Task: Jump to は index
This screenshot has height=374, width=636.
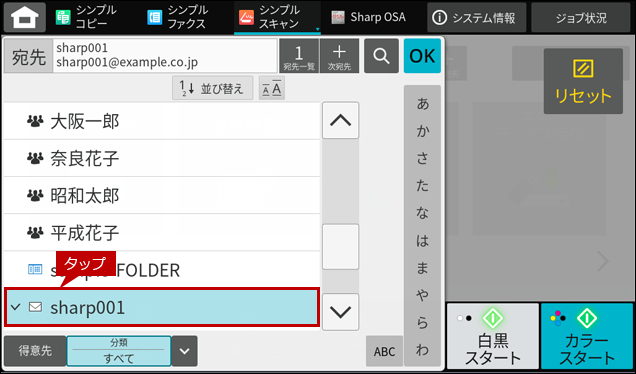Action: [x=422, y=240]
